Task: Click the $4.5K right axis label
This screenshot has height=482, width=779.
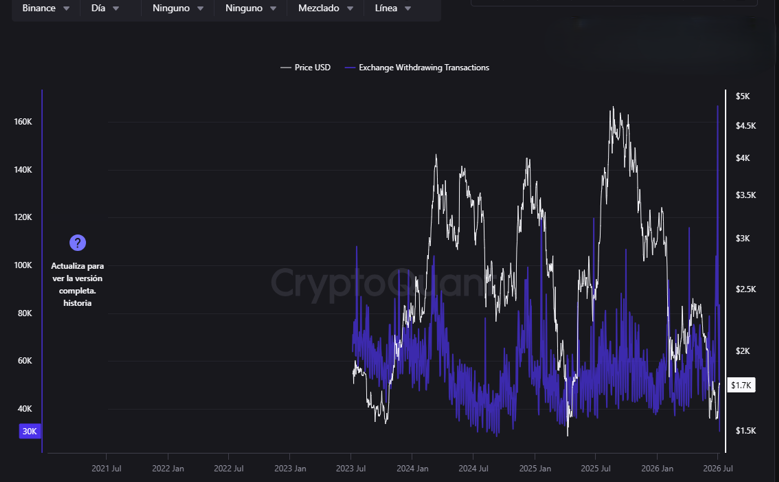Action: [x=746, y=126]
